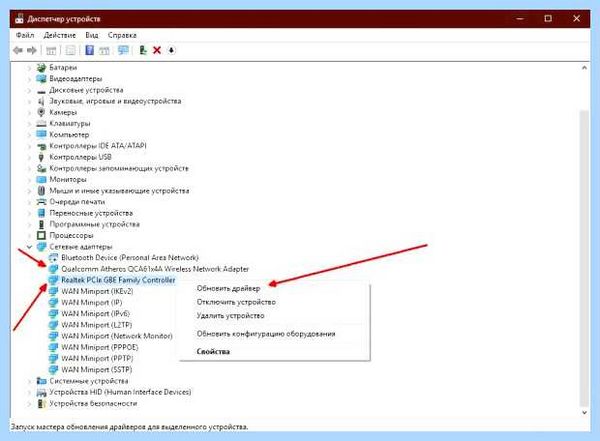Click the scrollbar down arrow

click(x=584, y=413)
